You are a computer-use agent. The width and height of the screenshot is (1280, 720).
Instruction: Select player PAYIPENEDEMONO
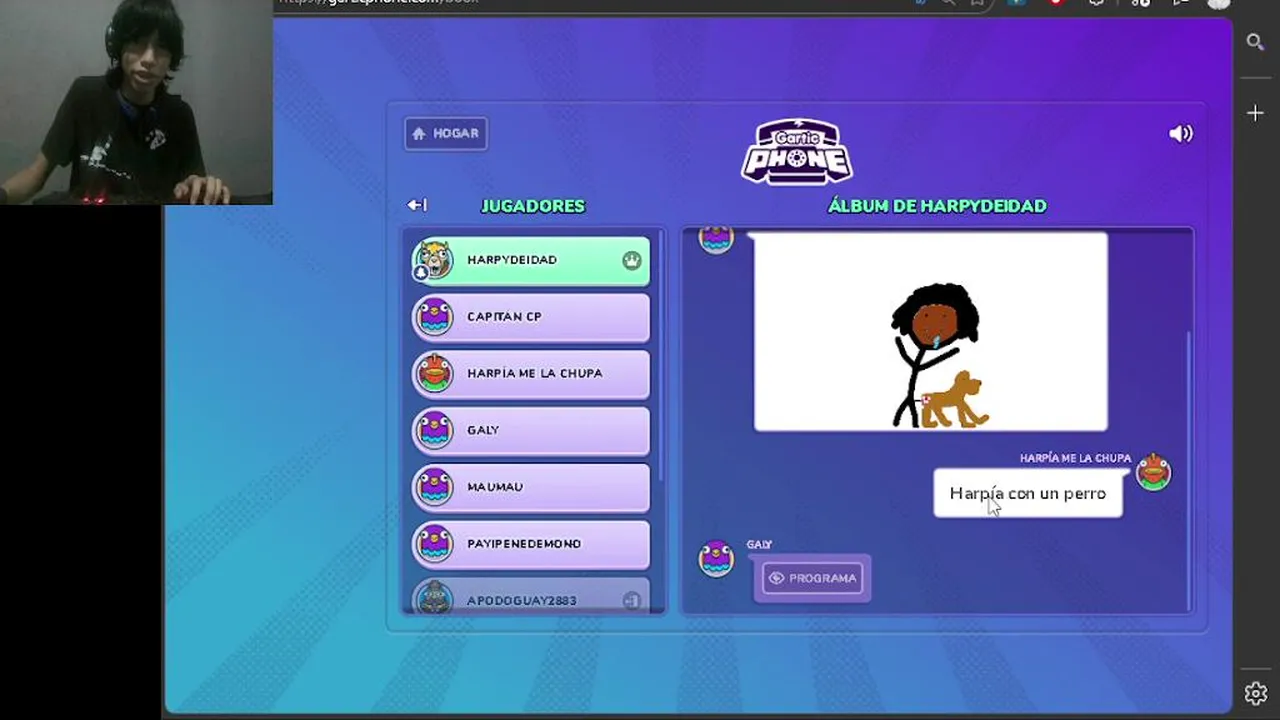531,544
